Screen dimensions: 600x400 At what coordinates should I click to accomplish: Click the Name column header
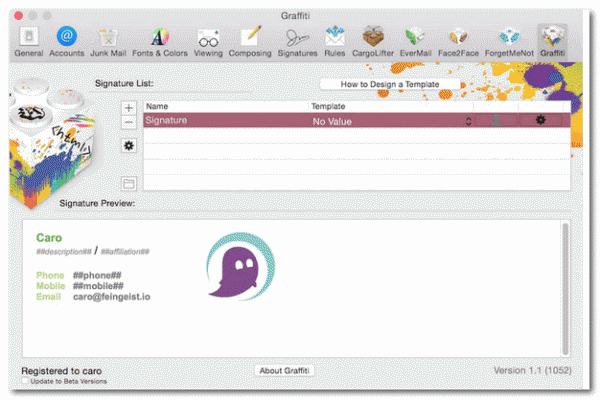(226, 106)
